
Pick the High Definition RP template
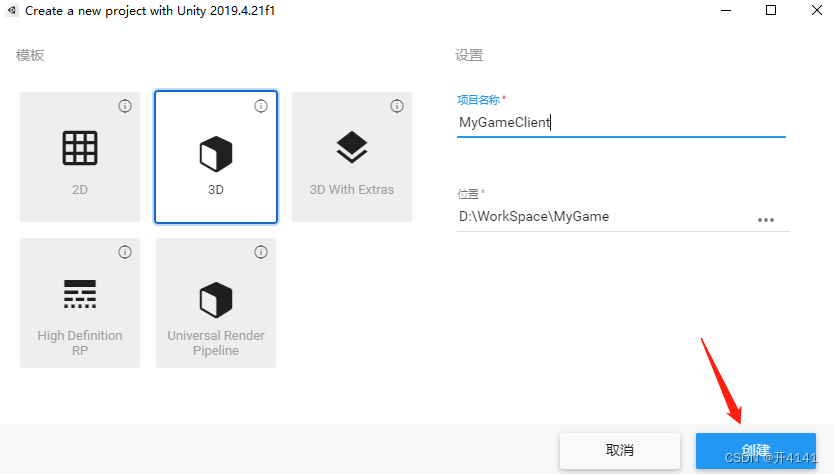click(80, 303)
